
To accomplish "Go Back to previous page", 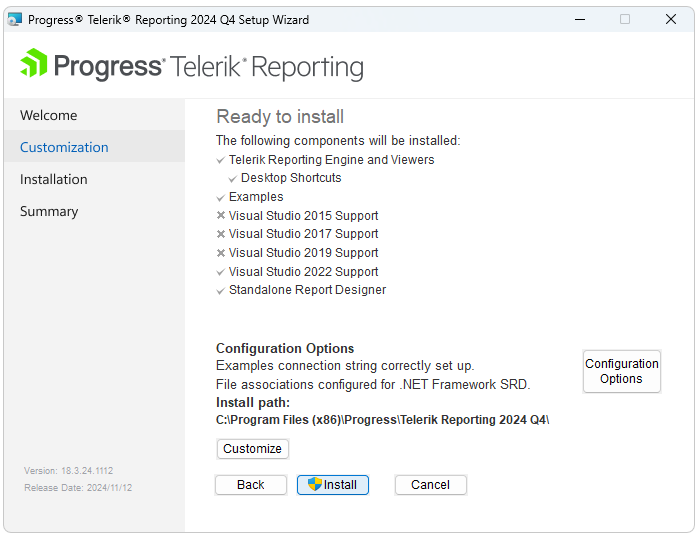I will point(251,485).
